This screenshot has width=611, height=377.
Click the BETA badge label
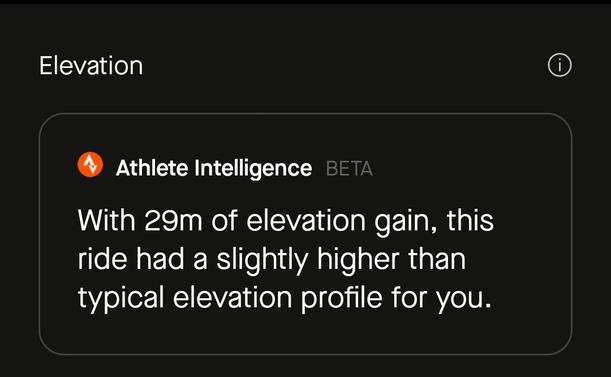(x=349, y=169)
